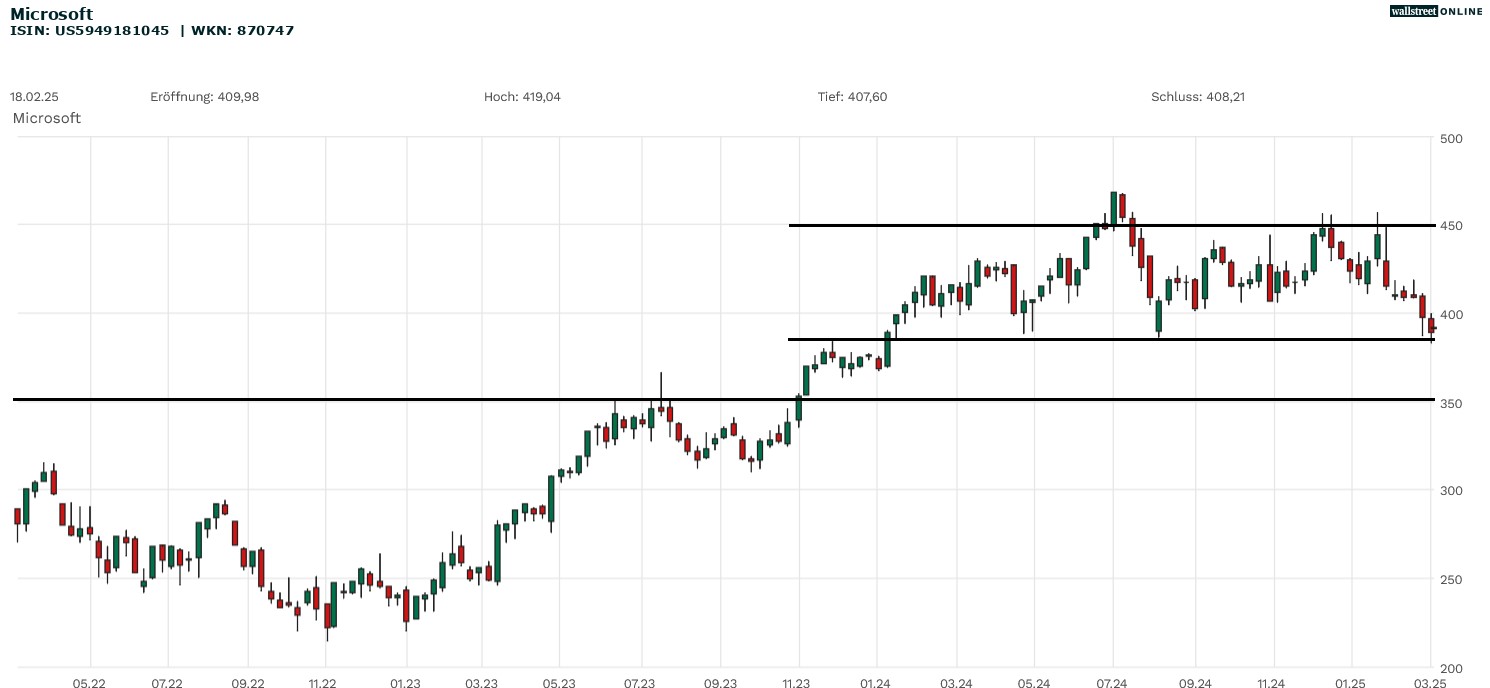
Task: Select the ISIN US5949181045 text
Action: pos(90,31)
